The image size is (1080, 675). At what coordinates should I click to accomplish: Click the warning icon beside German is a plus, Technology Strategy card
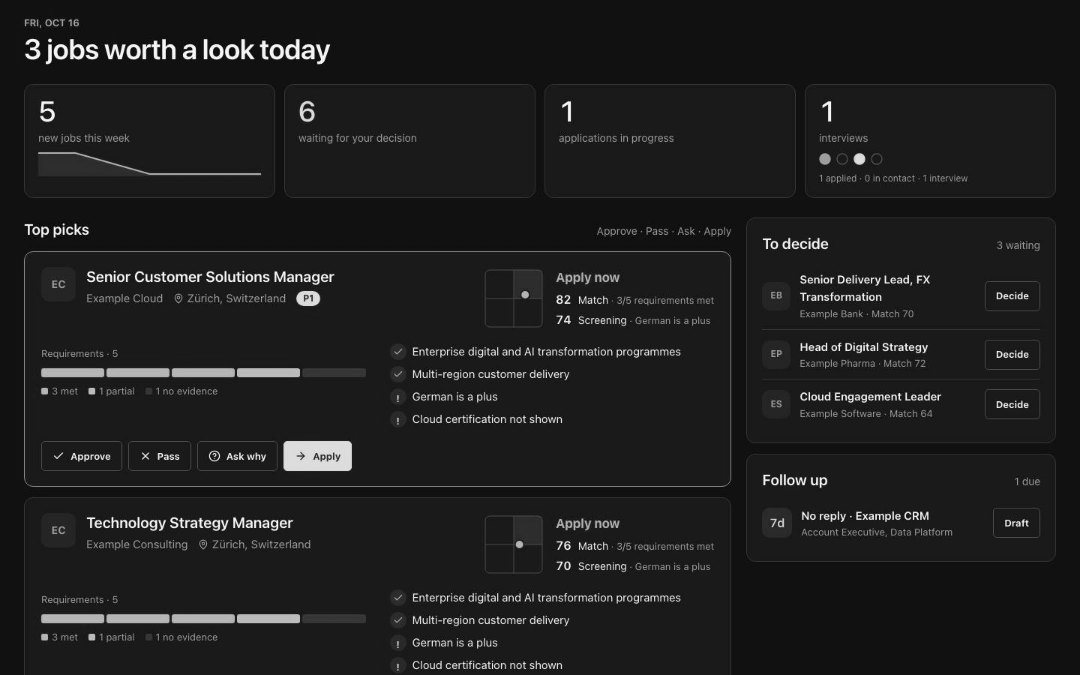click(x=397, y=643)
